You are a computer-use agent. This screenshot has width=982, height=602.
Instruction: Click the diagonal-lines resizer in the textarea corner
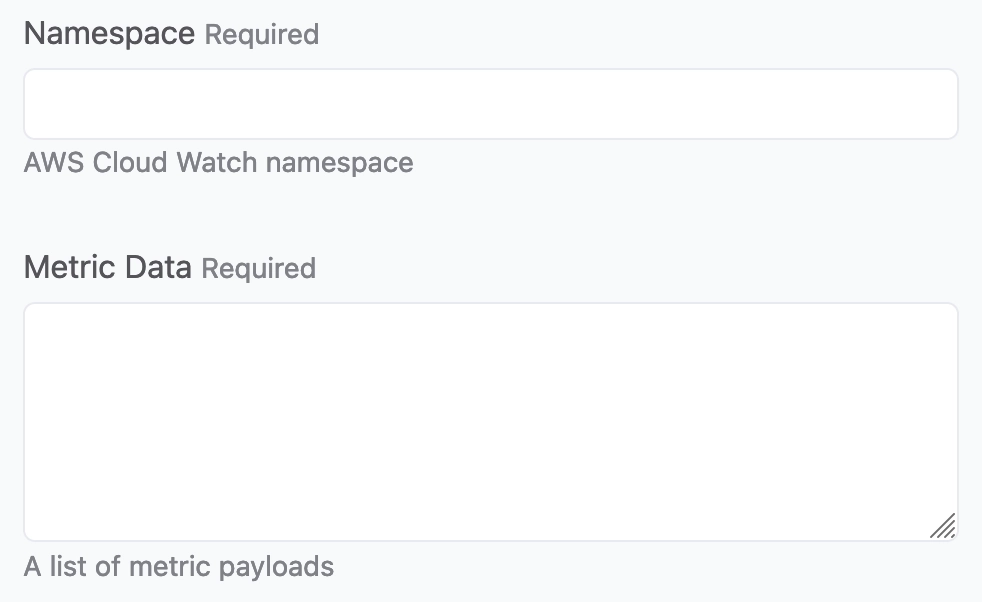[943, 526]
